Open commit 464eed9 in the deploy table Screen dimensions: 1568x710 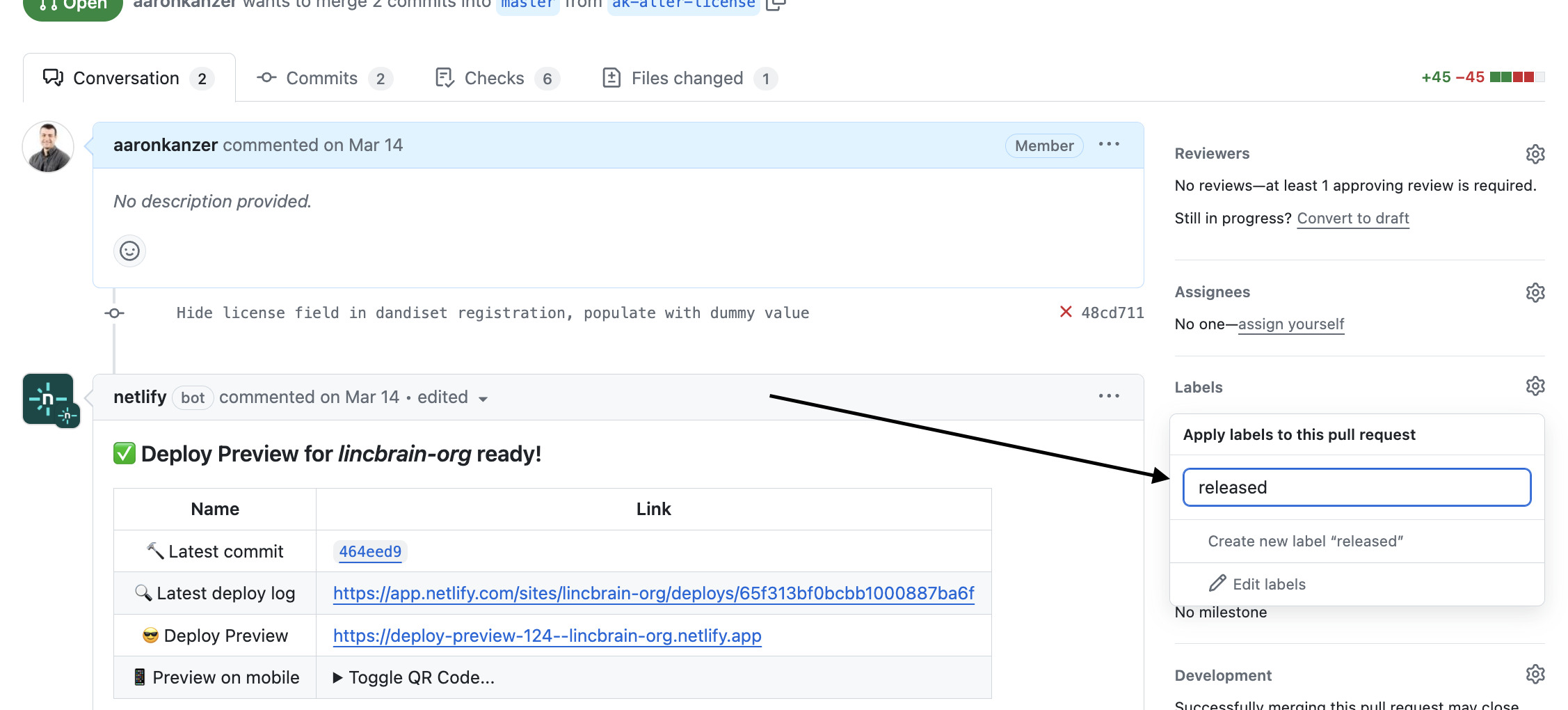click(x=369, y=551)
